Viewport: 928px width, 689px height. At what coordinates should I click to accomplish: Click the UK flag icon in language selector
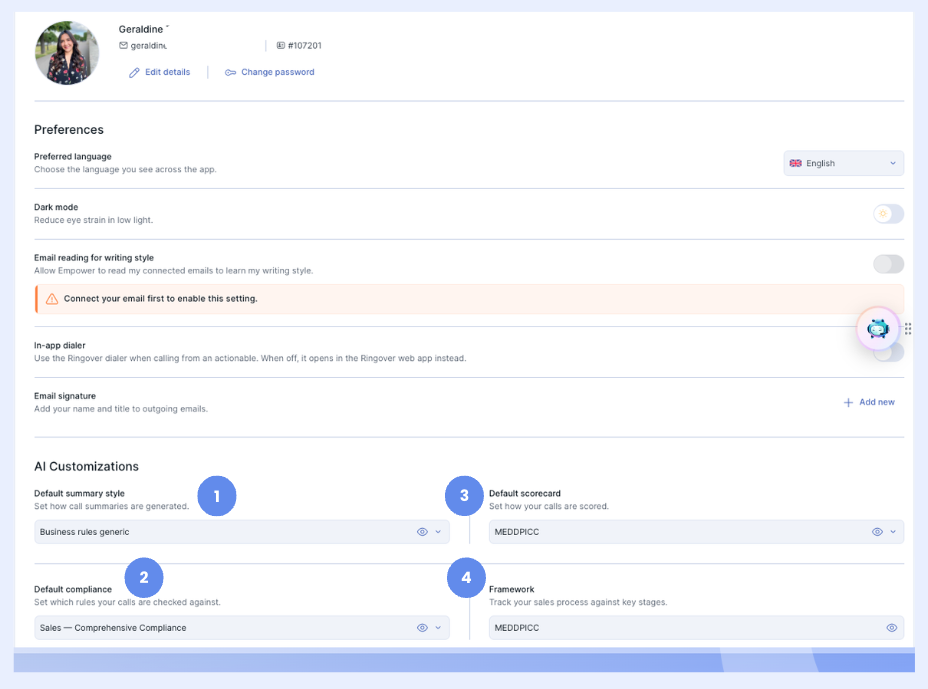point(795,163)
